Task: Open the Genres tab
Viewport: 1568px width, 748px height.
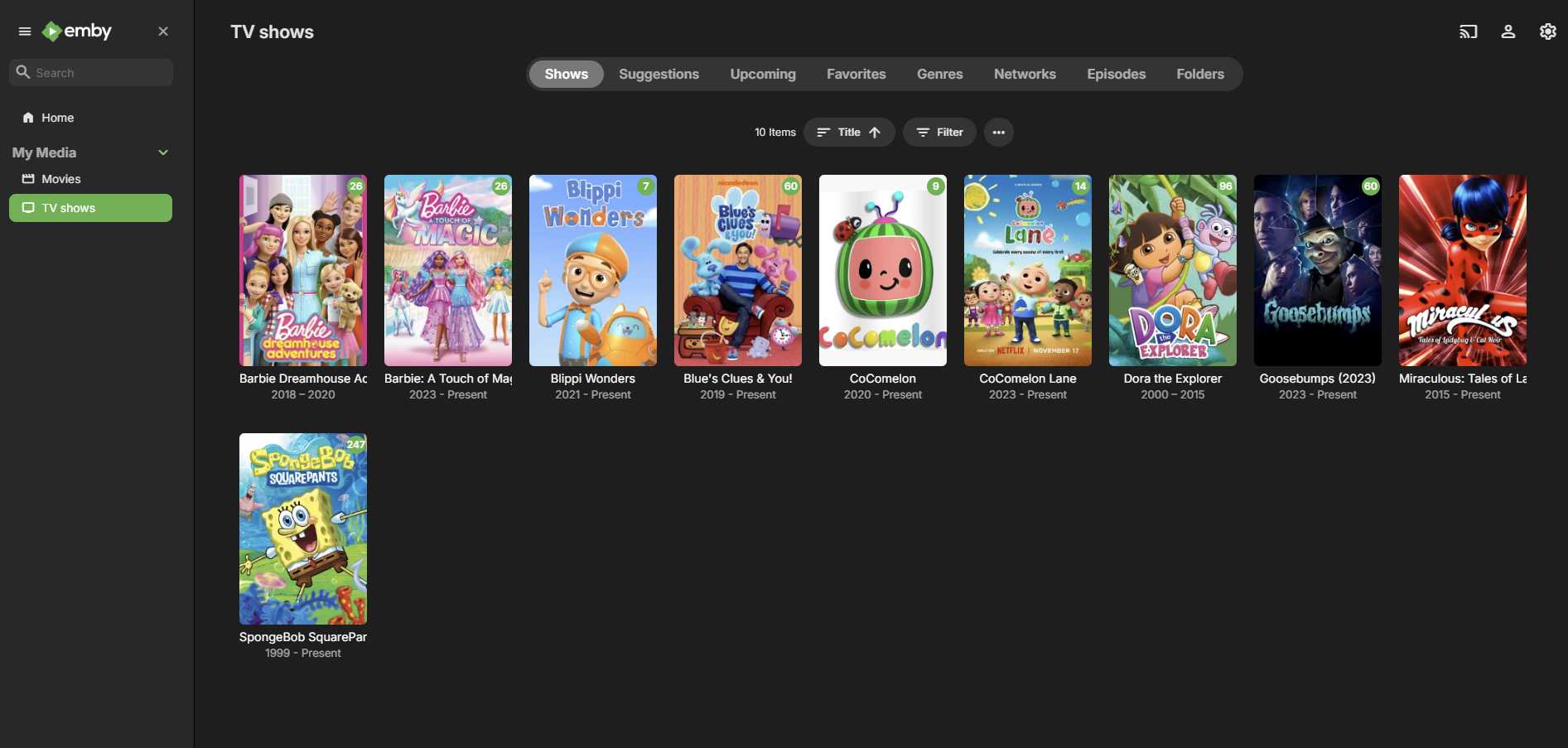Action: 940,74
